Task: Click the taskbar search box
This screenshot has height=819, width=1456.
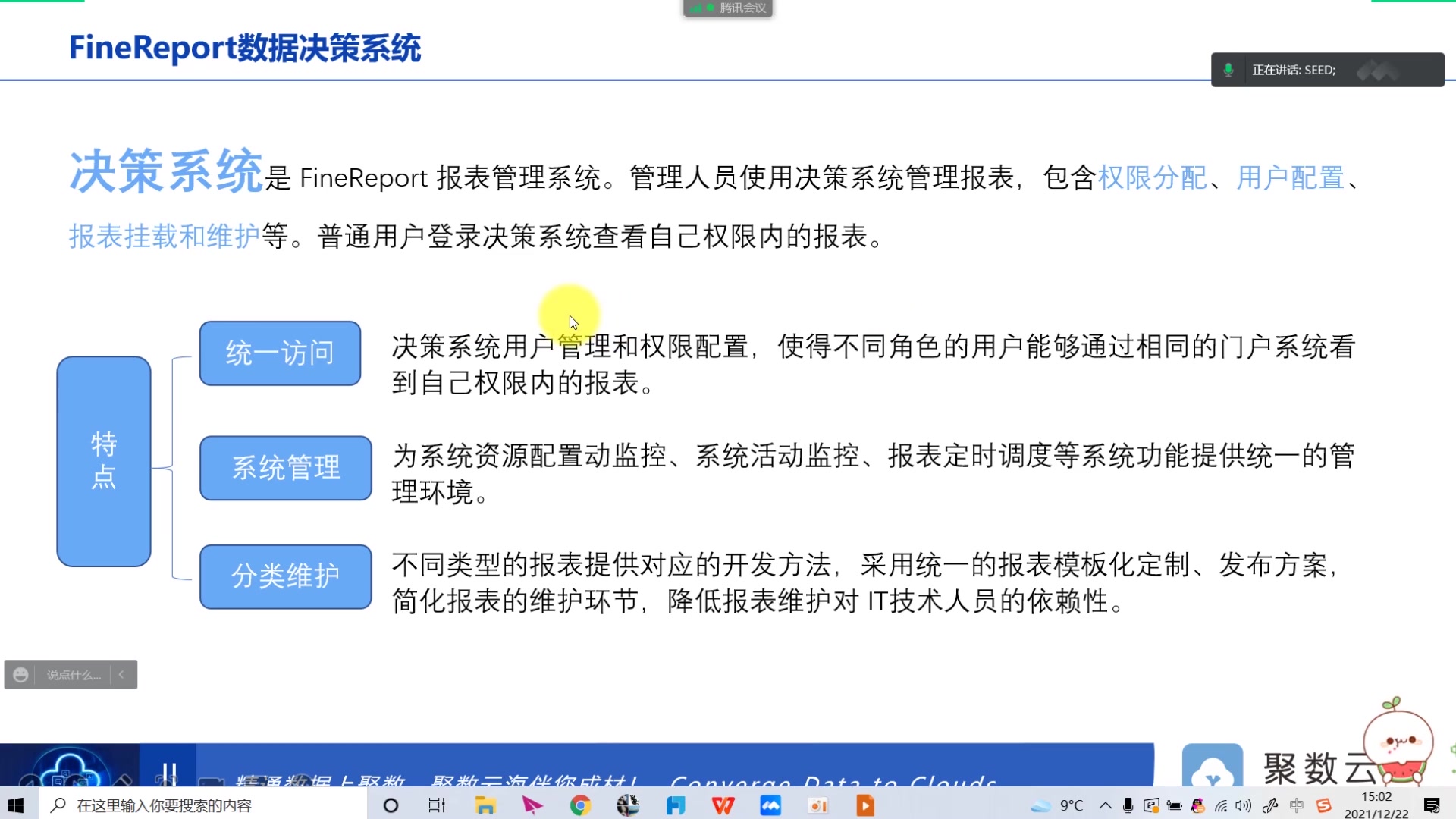Action: tap(203, 805)
